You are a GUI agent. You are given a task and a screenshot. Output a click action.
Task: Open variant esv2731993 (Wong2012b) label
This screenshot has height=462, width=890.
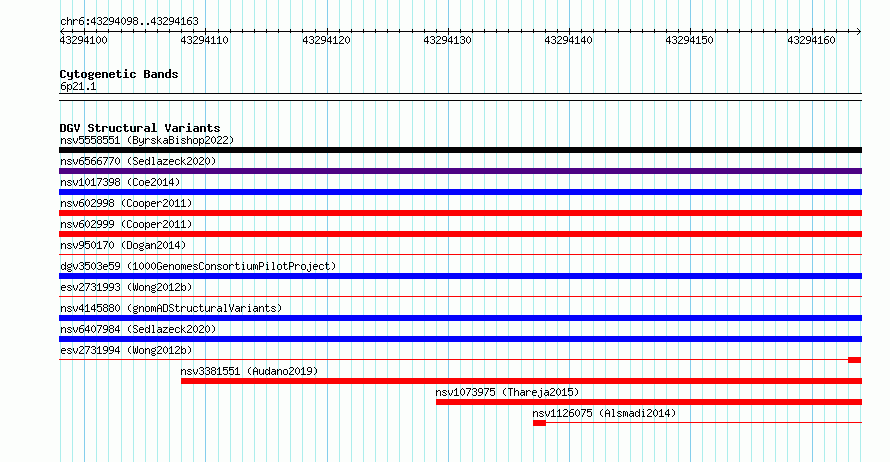[126, 287]
